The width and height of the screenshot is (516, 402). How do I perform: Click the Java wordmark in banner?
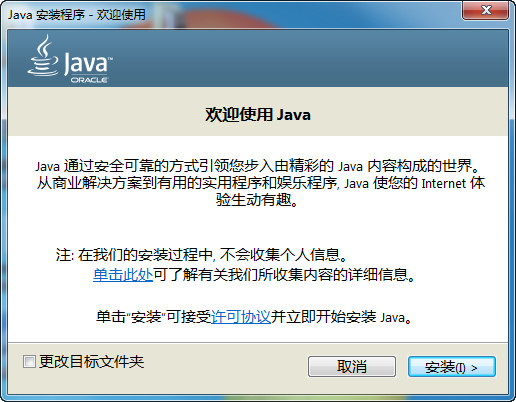(x=88, y=63)
